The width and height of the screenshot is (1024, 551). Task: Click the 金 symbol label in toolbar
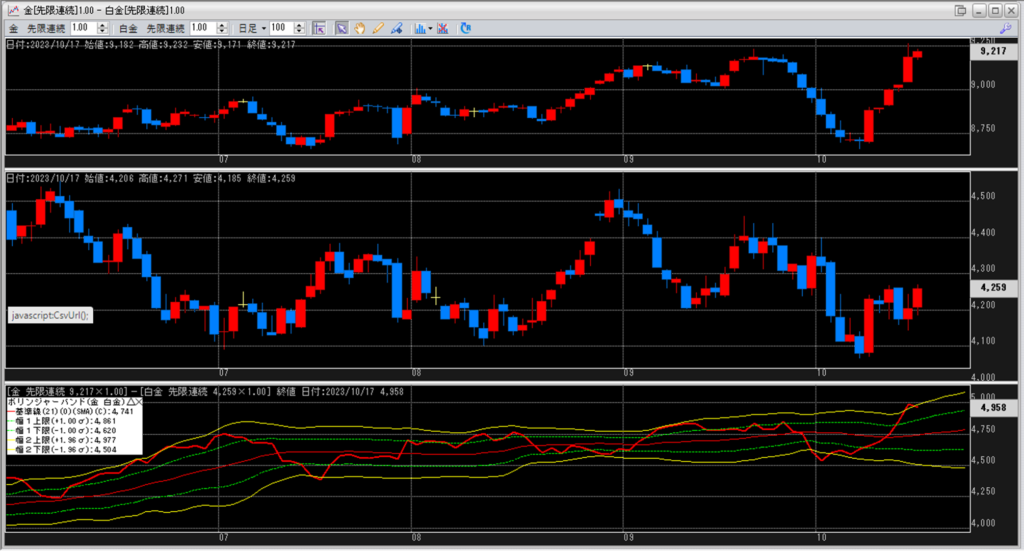pyautogui.click(x=13, y=28)
